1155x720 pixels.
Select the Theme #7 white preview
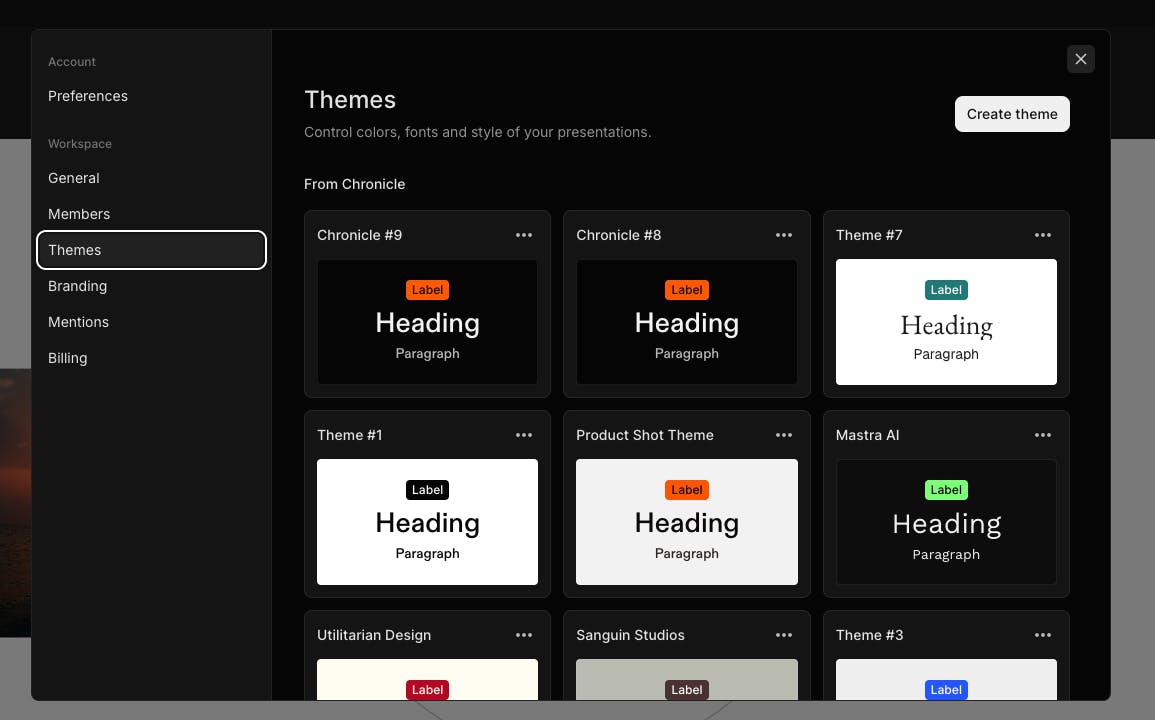[946, 322]
